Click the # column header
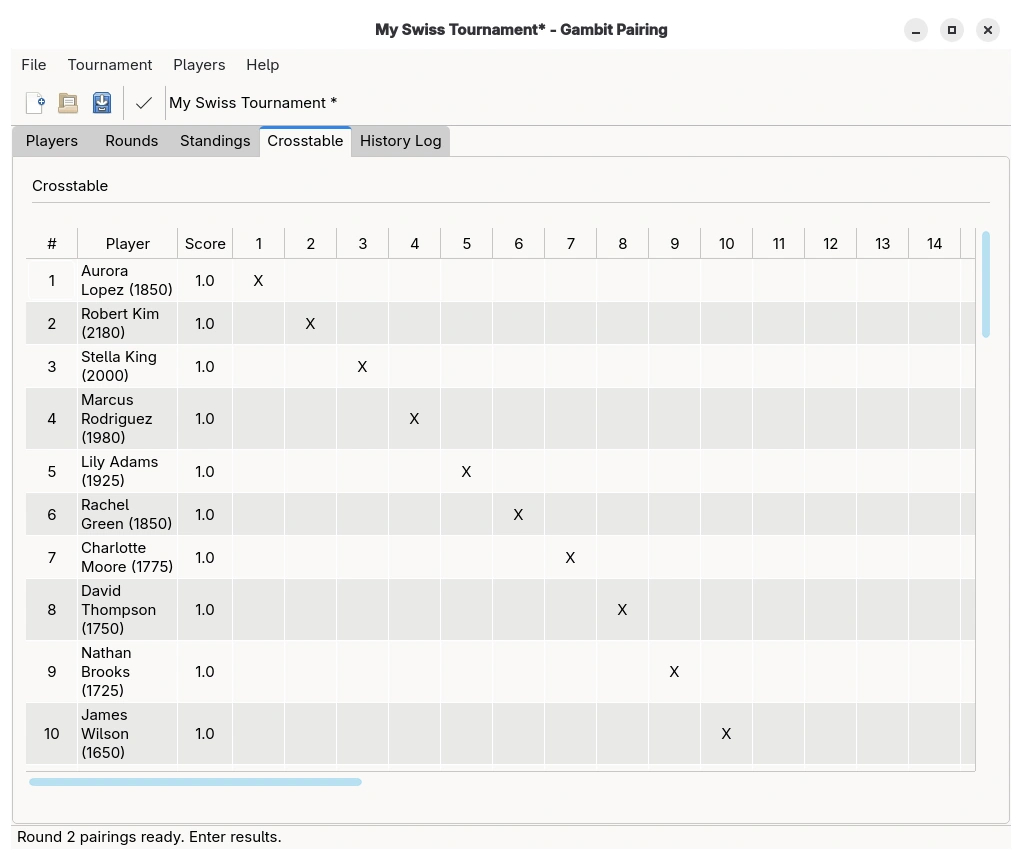The height and width of the screenshot is (860, 1022). tap(51, 244)
